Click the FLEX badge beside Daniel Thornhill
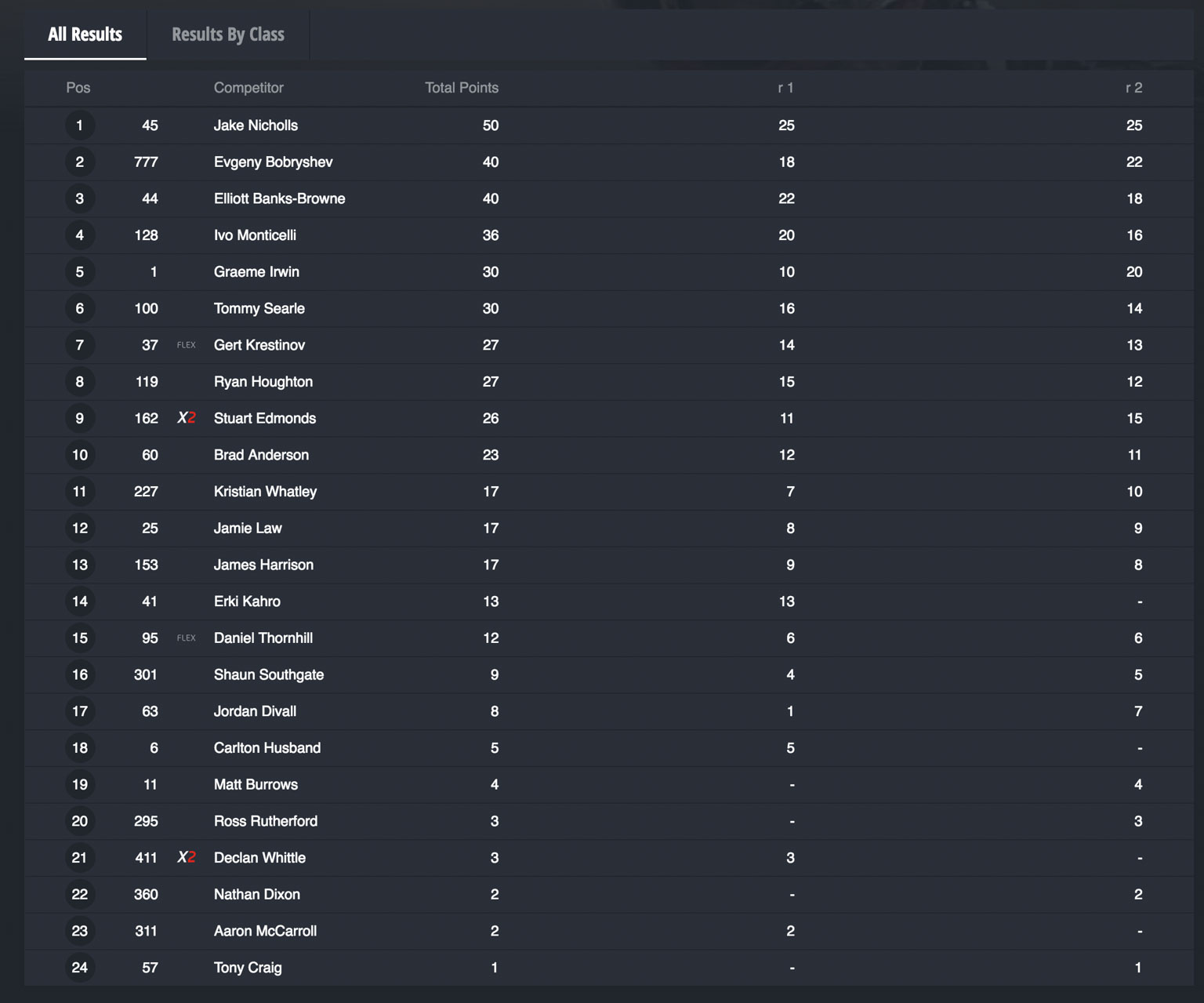The width and height of the screenshot is (1204, 1003). point(187,638)
